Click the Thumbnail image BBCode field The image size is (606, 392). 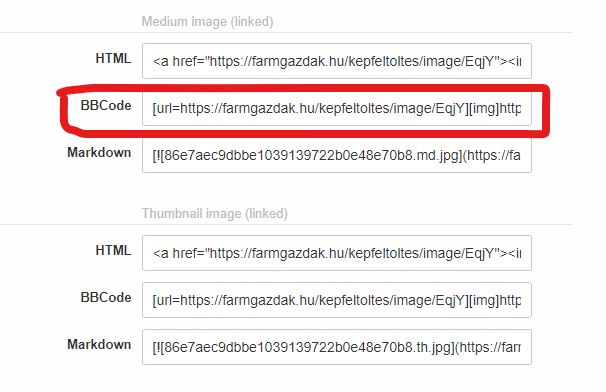point(337,300)
